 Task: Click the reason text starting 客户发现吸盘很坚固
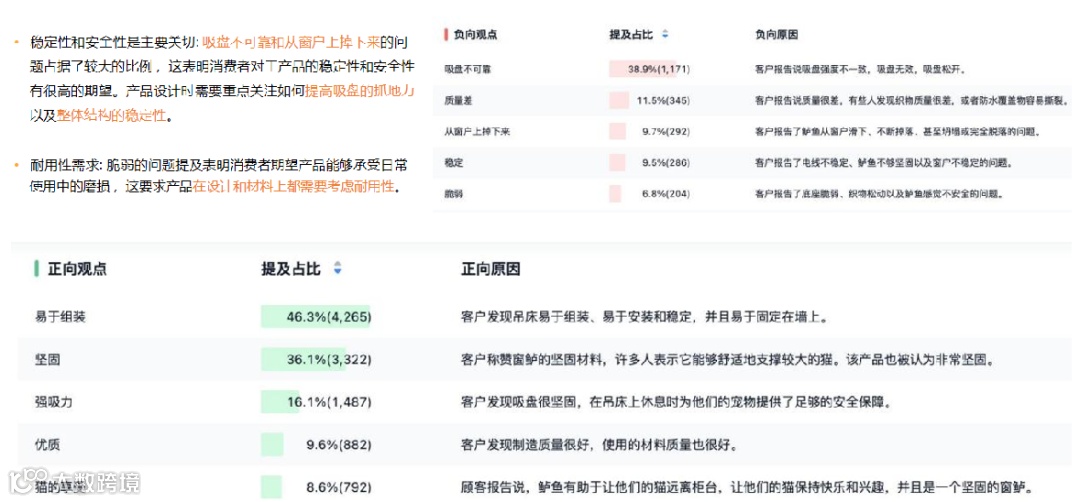(x=676, y=402)
